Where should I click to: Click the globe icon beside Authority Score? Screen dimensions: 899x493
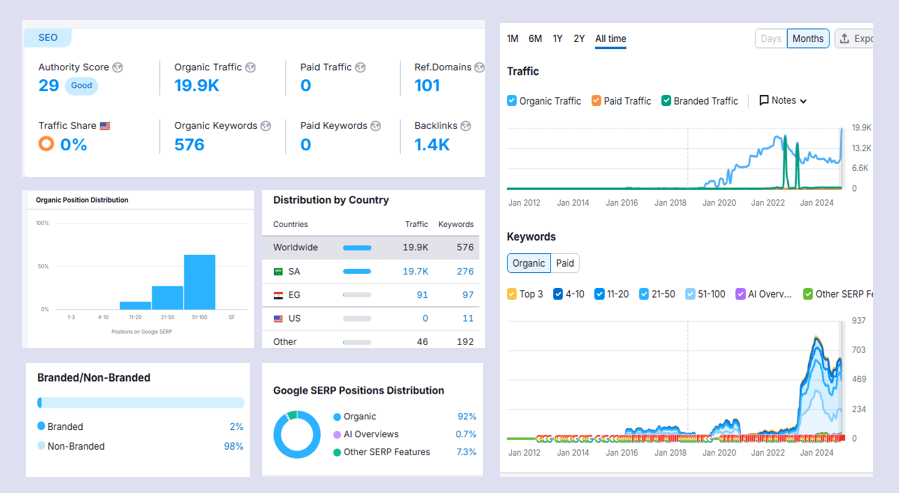click(x=118, y=68)
